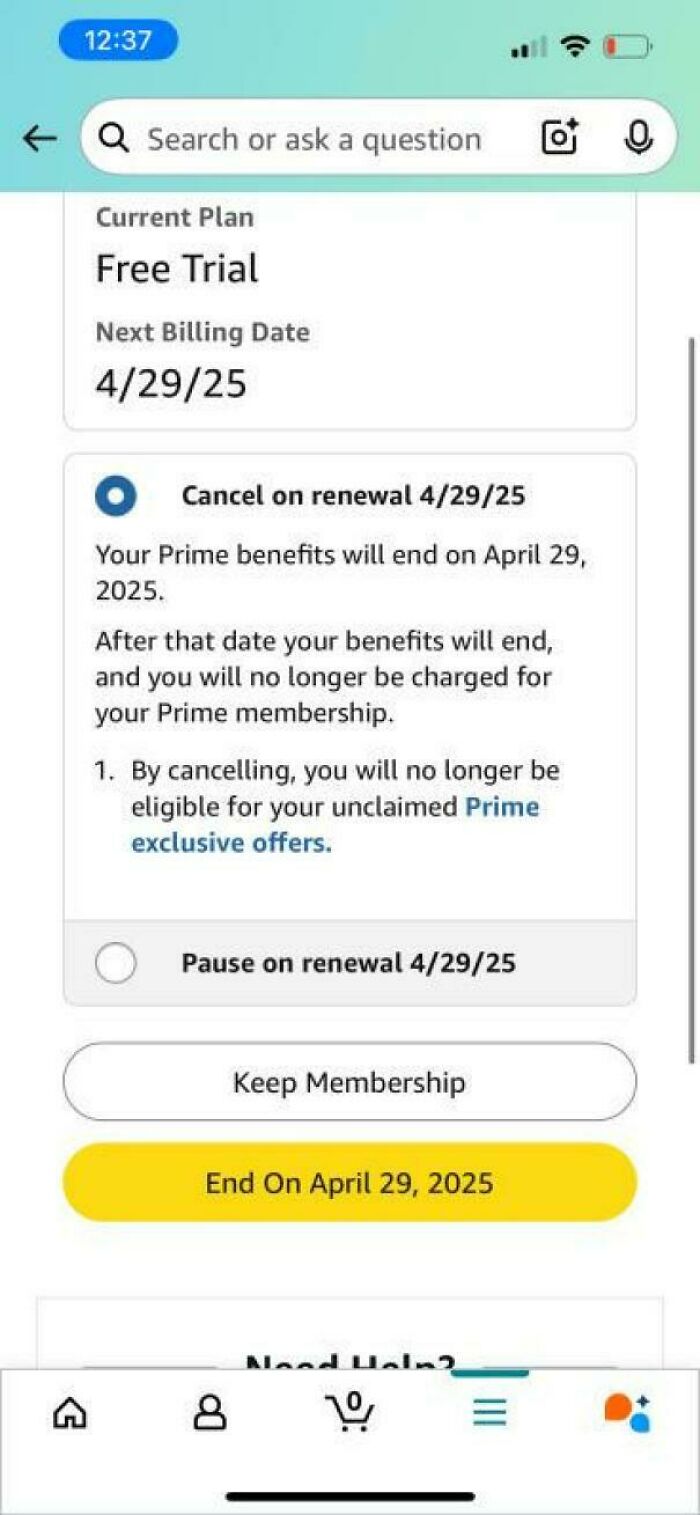Tap Pause on renewal 4/29/25 label
The image size is (700, 1515).
point(348,963)
